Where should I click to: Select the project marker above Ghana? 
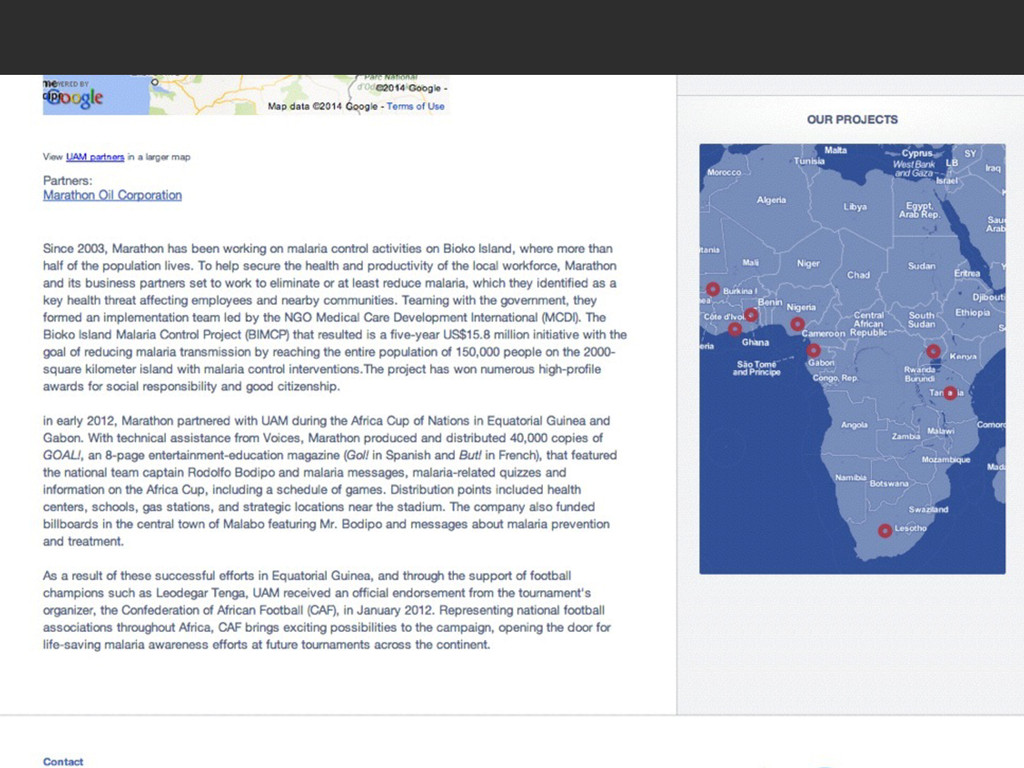click(x=735, y=329)
